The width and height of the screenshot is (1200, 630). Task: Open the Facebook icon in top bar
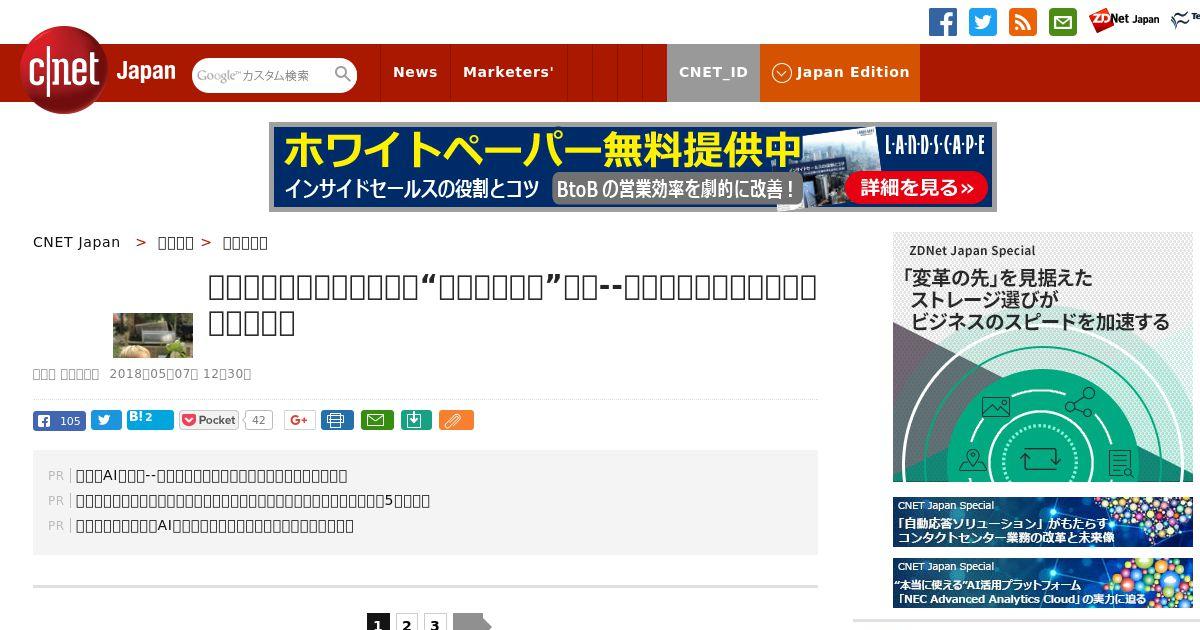click(x=943, y=22)
